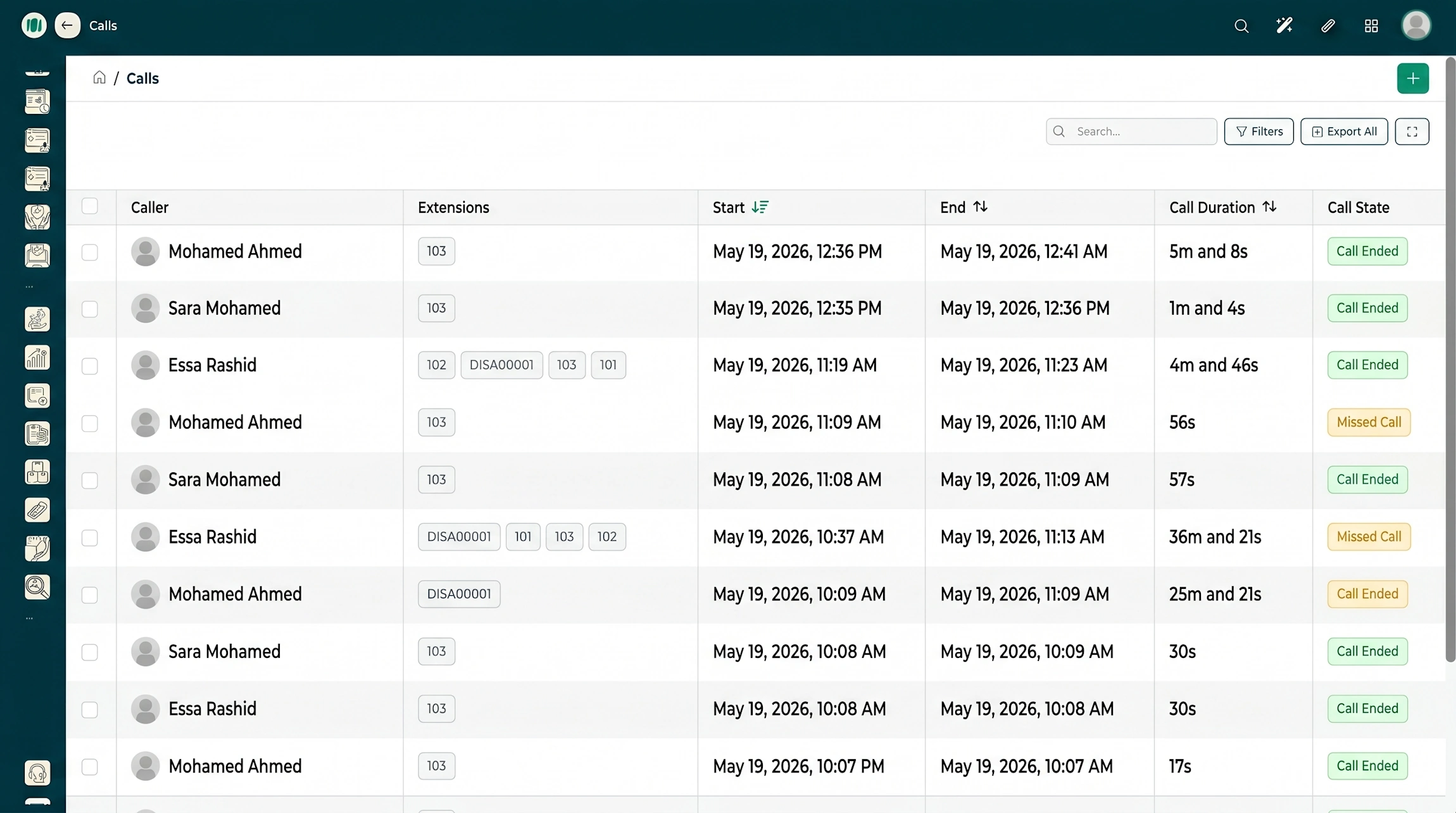The height and width of the screenshot is (813, 1456).
Task: Check the Essa Rashid 10:08 AM call row
Action: 90,710
